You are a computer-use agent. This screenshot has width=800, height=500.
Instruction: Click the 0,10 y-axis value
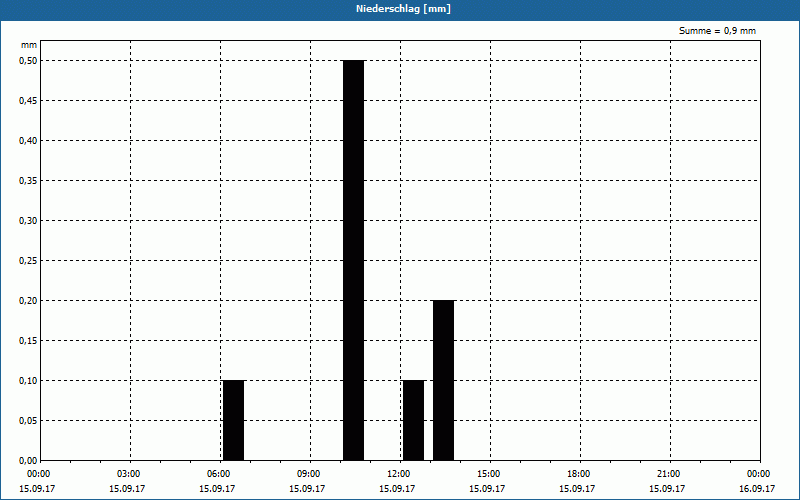click(x=28, y=381)
